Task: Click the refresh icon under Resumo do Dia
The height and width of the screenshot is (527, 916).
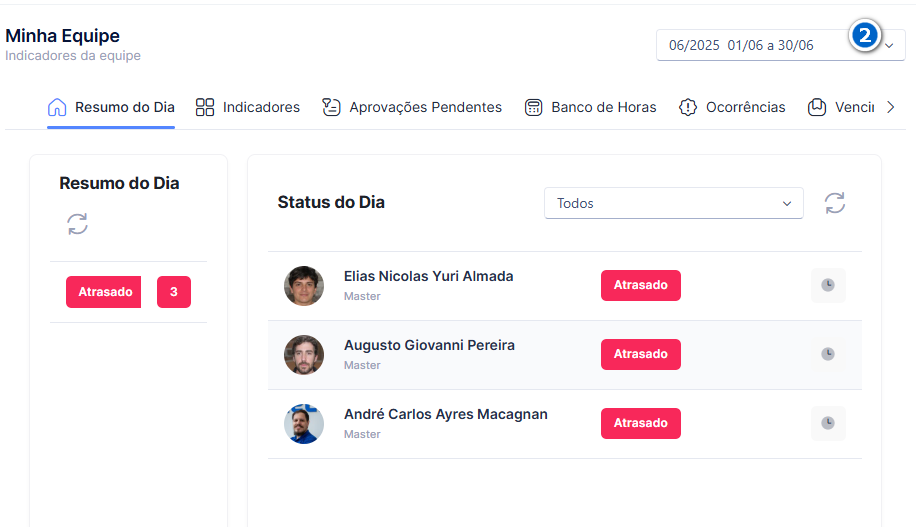Action: pyautogui.click(x=77, y=224)
